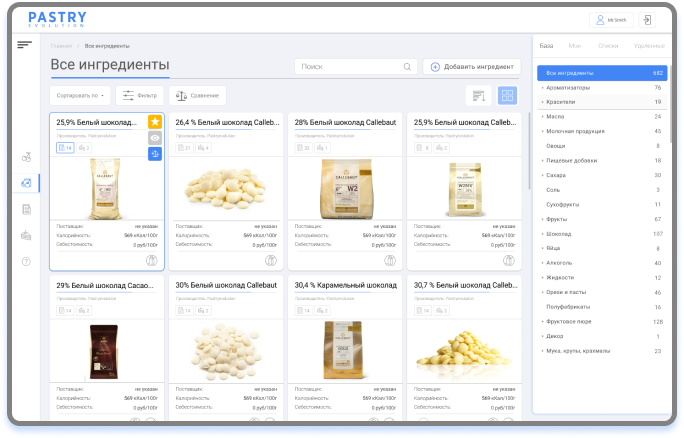Expand the Фруктовое пюре category arrow
Image resolution: width=684 pixels, height=438 pixels.
[x=542, y=322]
